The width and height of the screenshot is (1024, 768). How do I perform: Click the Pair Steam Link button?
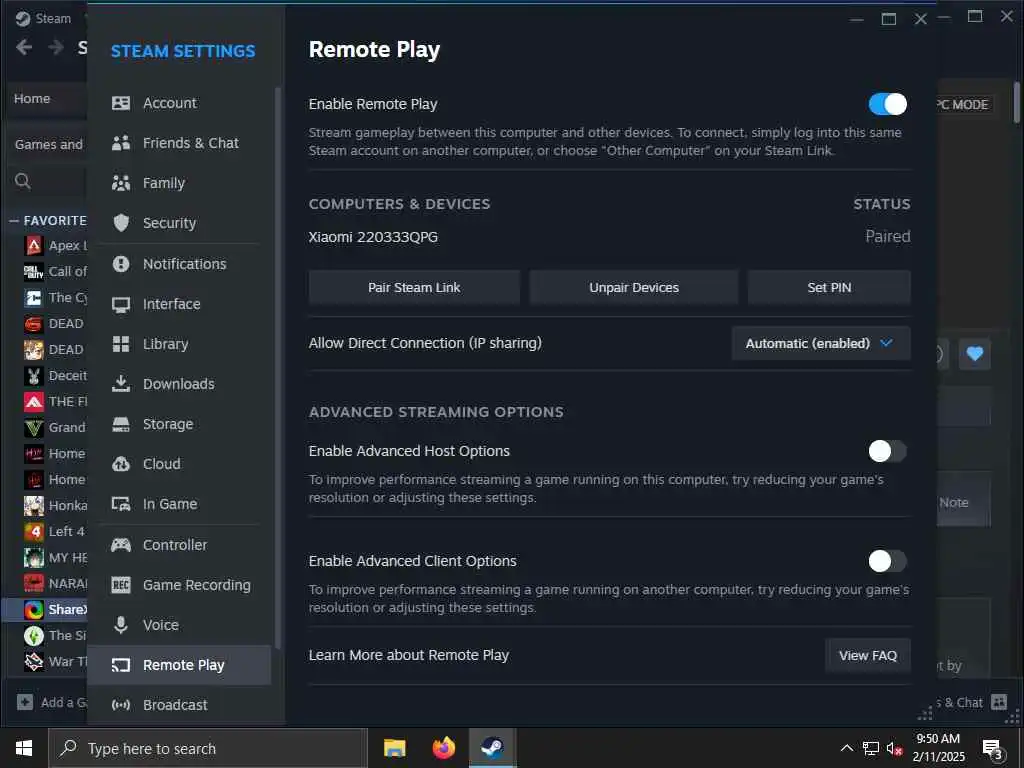pyautogui.click(x=414, y=288)
